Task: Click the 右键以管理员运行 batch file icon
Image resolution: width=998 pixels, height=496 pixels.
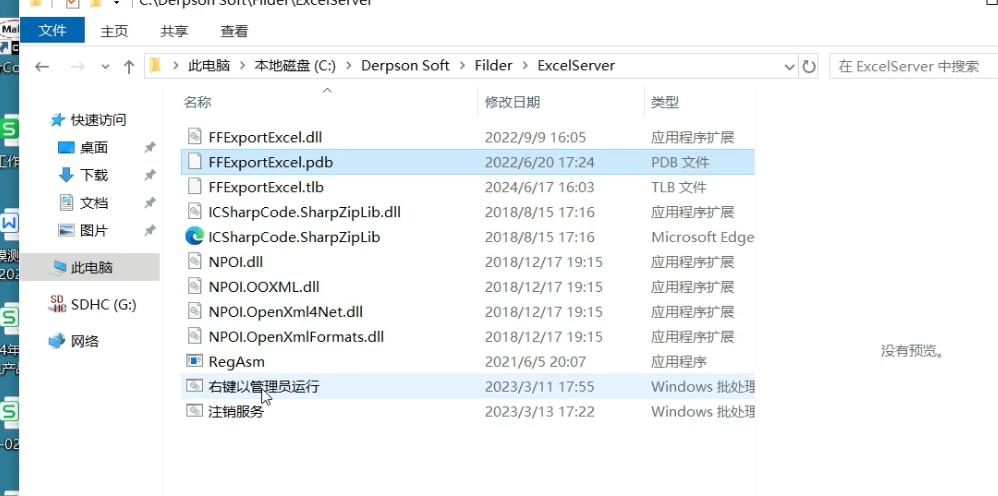Action: tap(194, 386)
